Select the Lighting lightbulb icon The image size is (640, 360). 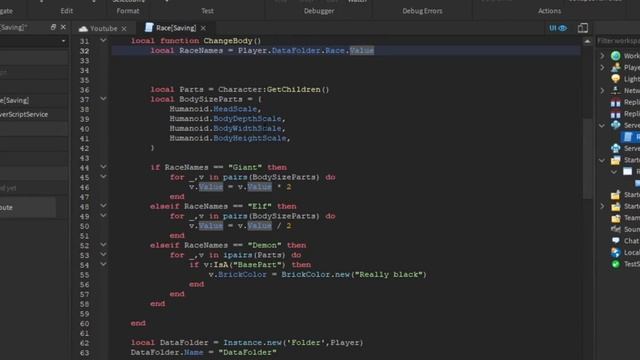616,79
